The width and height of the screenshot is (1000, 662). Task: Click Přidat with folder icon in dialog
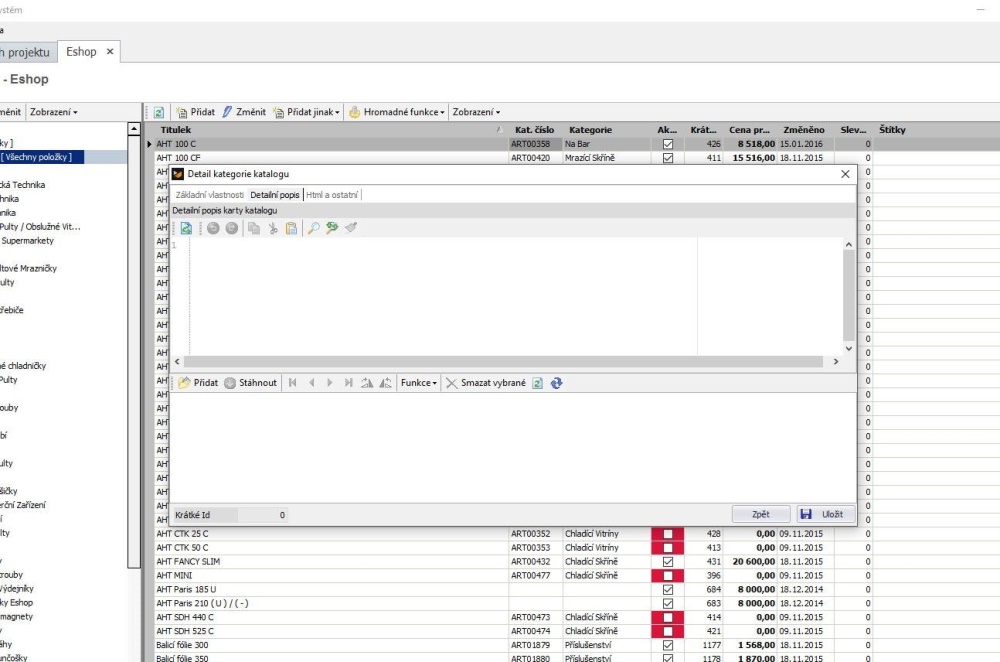(198, 383)
